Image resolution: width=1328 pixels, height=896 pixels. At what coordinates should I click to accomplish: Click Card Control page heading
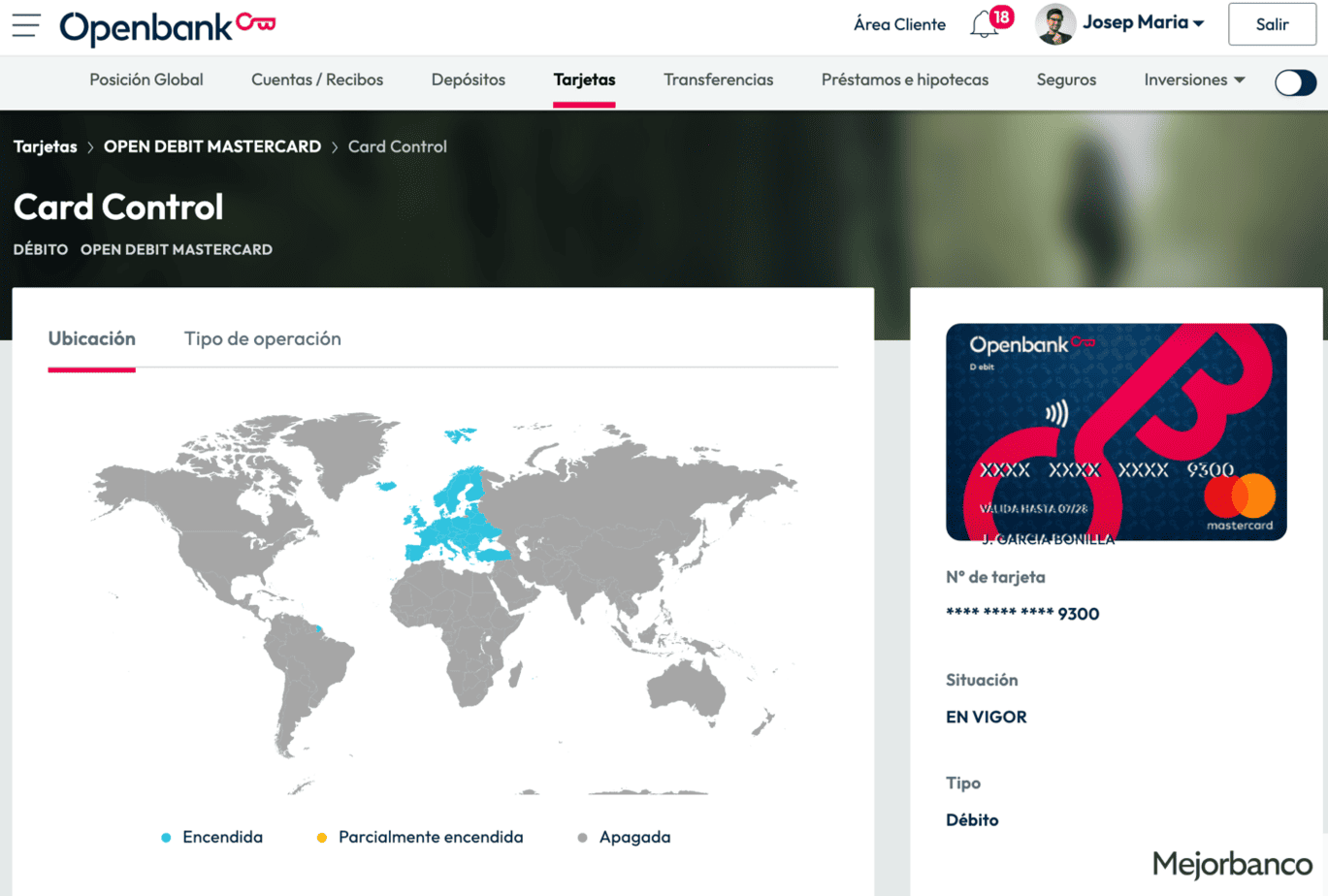tap(118, 207)
